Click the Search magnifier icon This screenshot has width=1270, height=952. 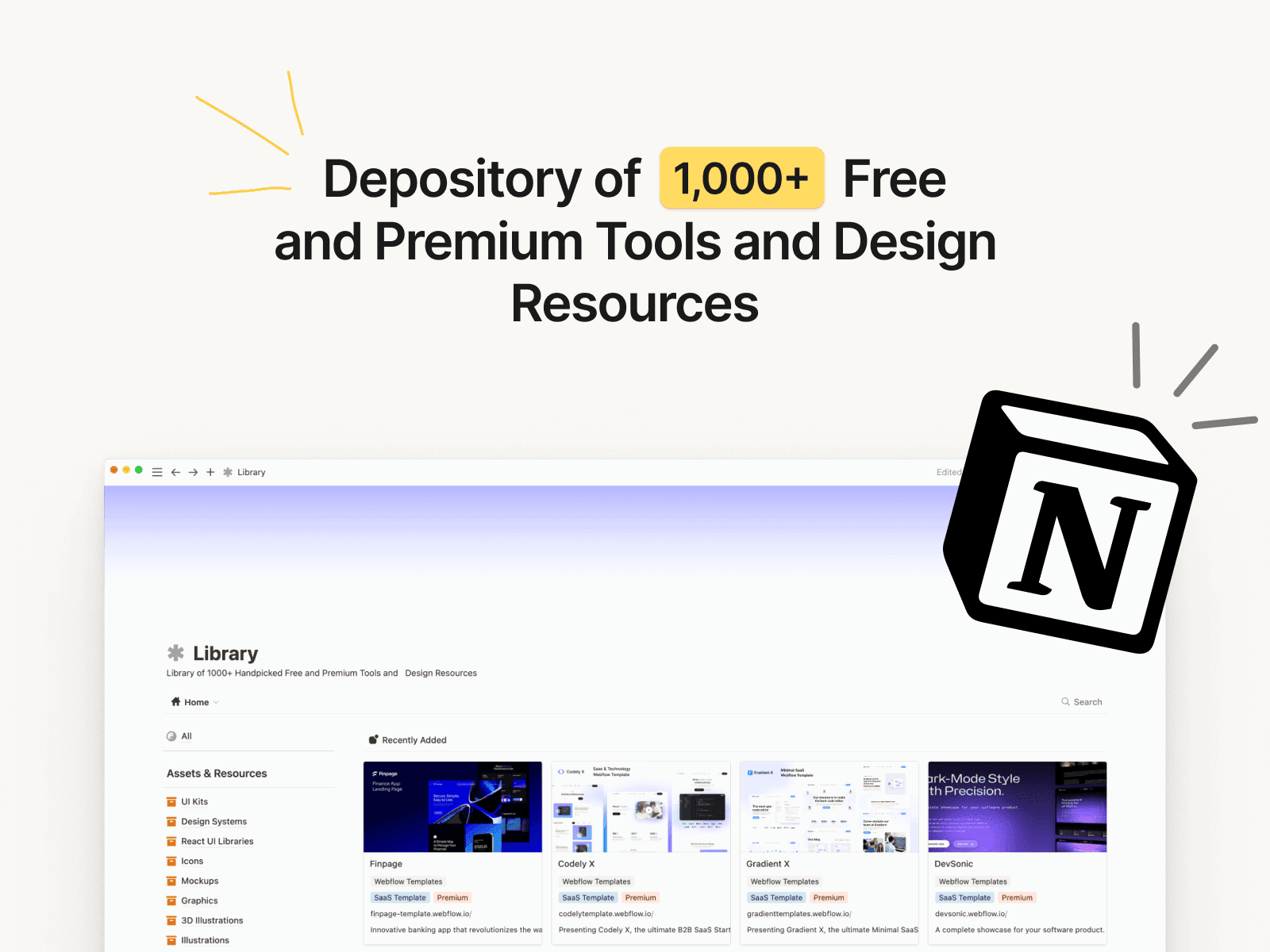[x=1065, y=701]
